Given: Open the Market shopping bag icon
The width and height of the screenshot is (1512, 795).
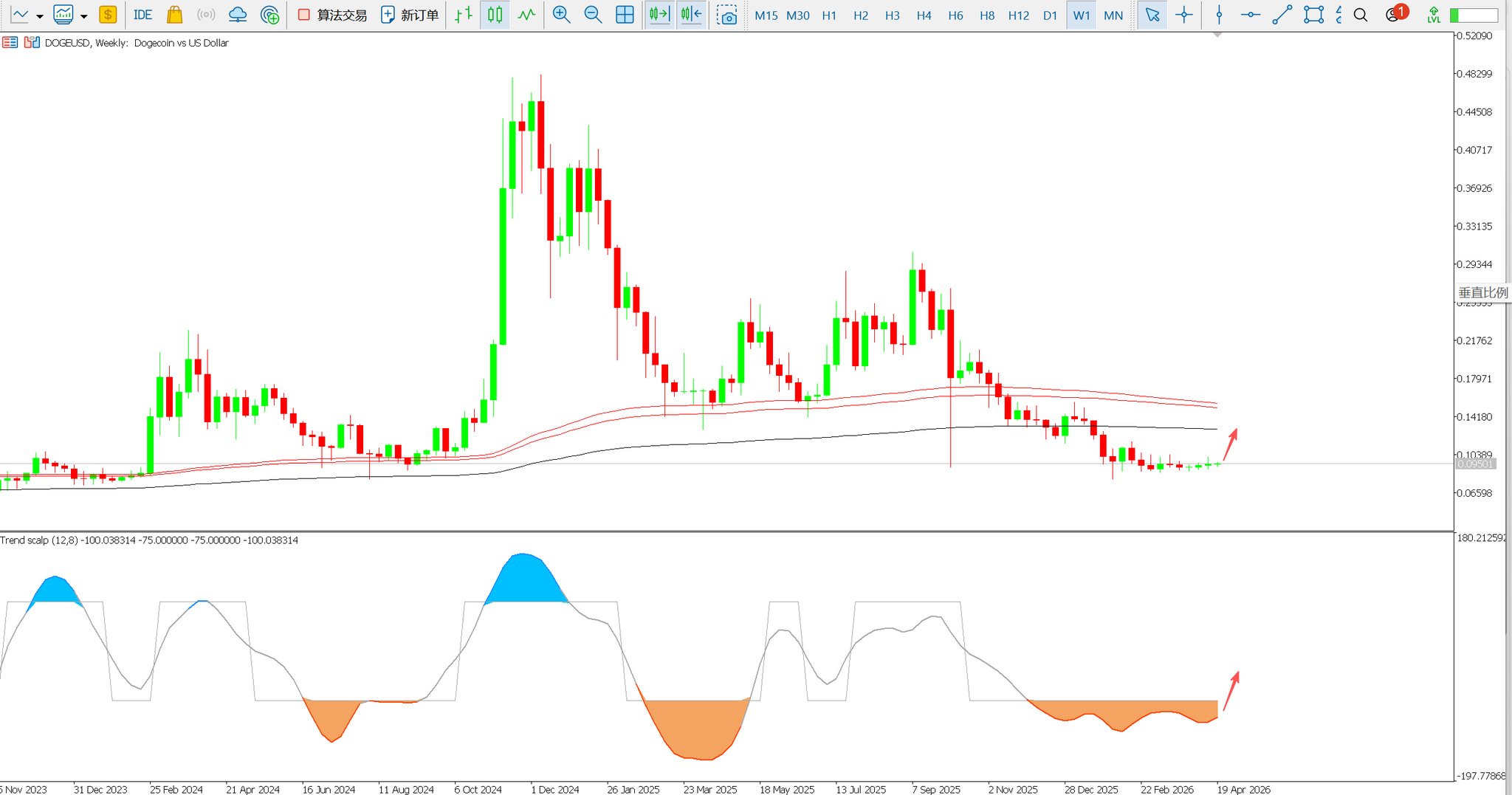Looking at the screenshot, I should (174, 15).
